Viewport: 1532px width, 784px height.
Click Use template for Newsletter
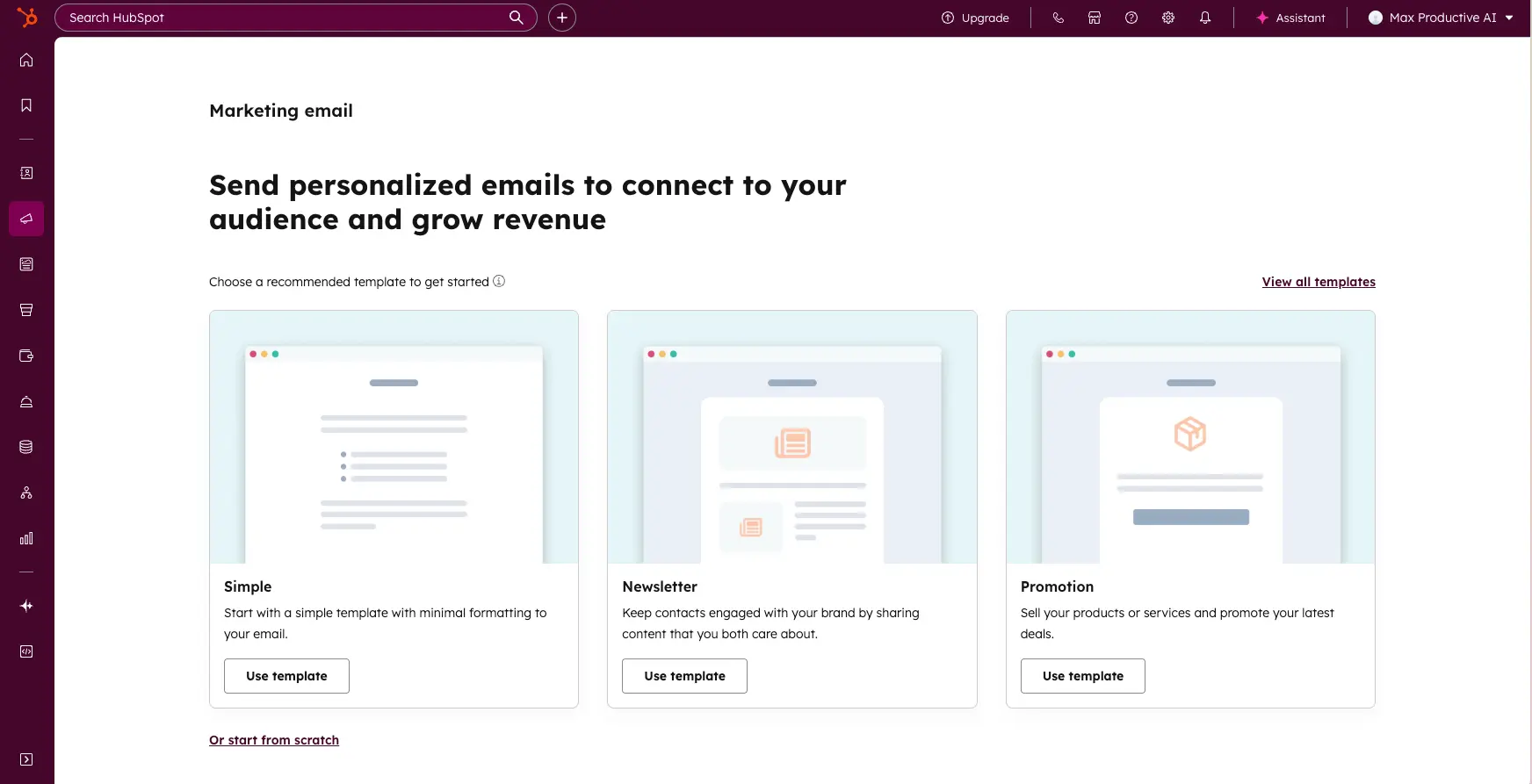(x=684, y=676)
